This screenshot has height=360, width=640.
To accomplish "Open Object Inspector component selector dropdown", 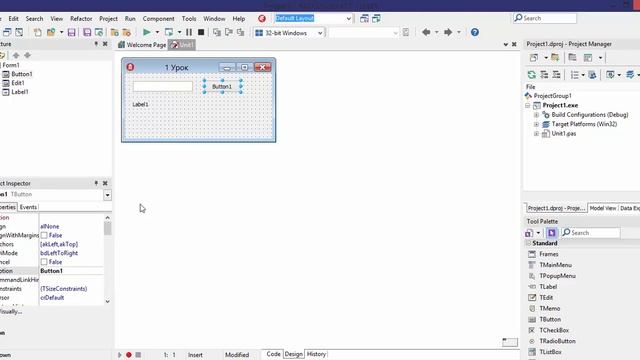I will [x=107, y=195].
